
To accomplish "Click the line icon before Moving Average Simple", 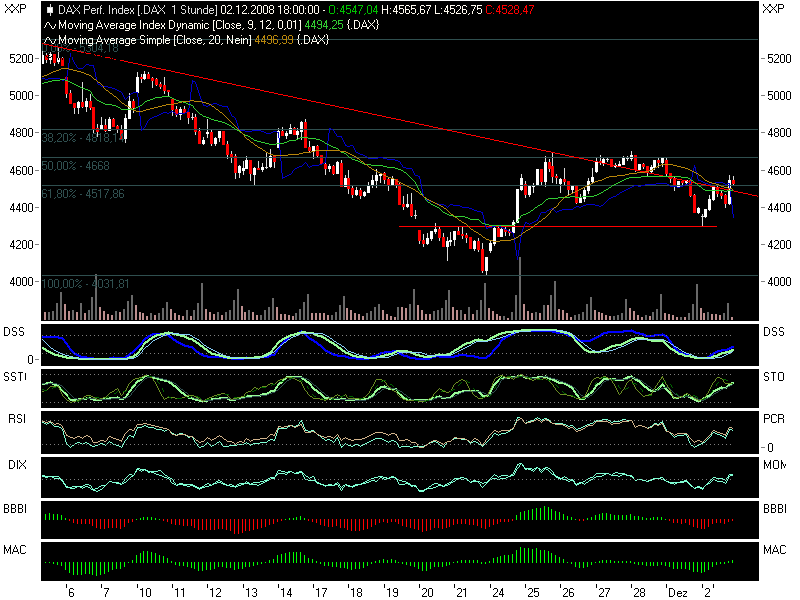I will point(49,40).
